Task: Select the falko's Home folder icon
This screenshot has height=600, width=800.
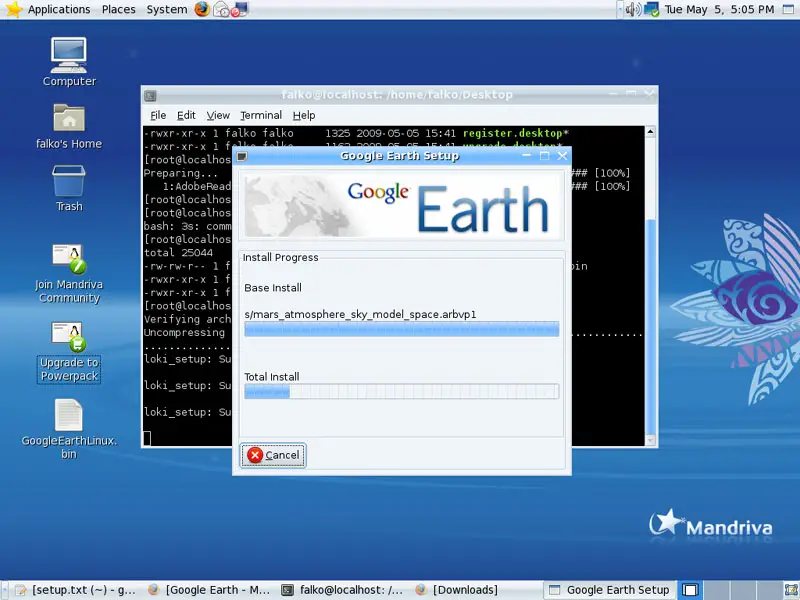Action: click(x=69, y=127)
